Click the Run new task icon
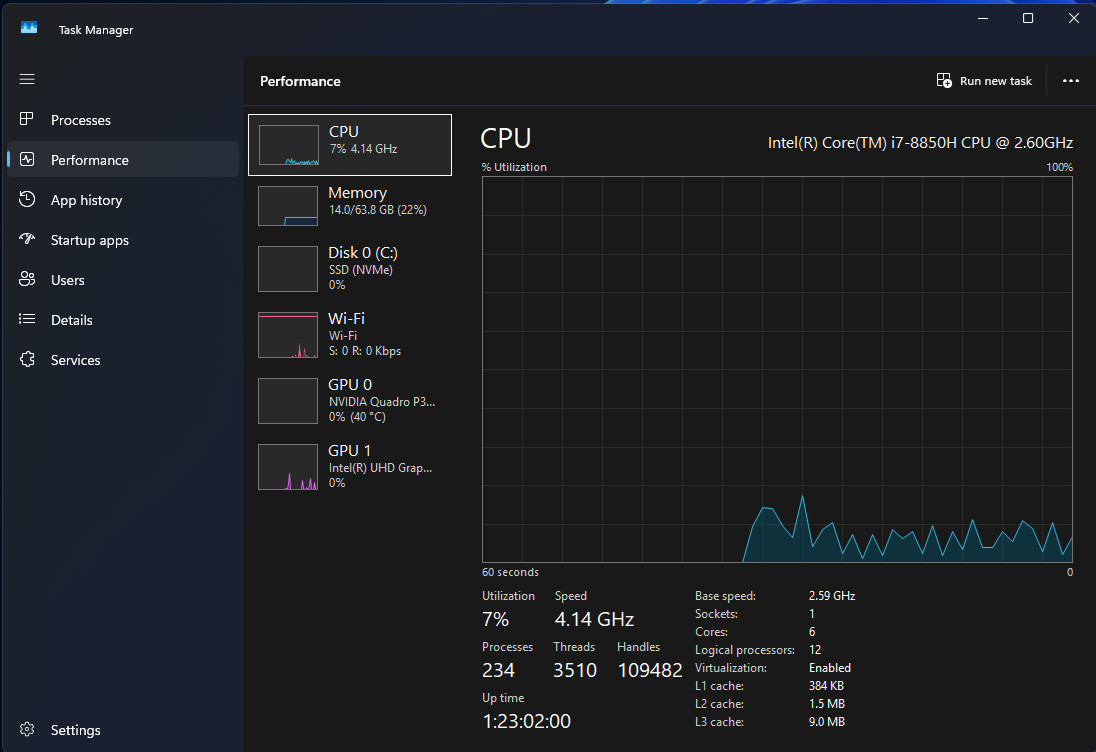The width and height of the screenshot is (1096, 752). 944,80
